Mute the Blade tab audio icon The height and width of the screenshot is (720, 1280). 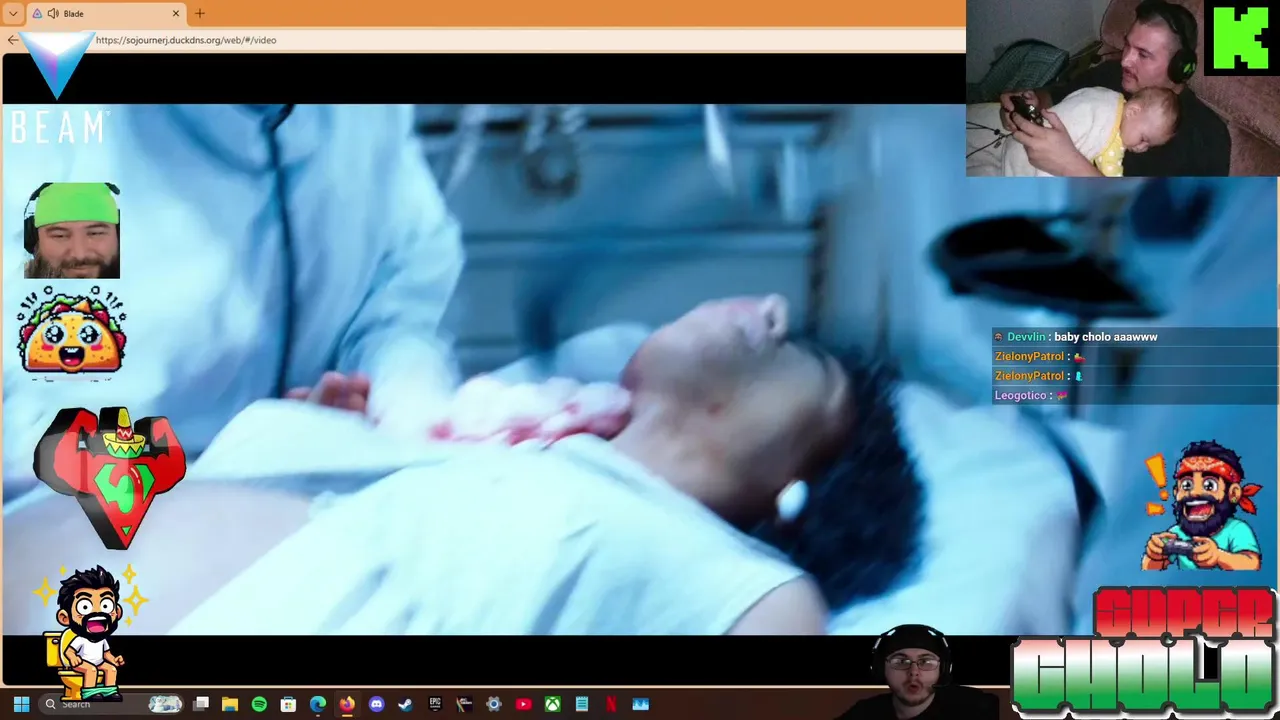tap(53, 14)
